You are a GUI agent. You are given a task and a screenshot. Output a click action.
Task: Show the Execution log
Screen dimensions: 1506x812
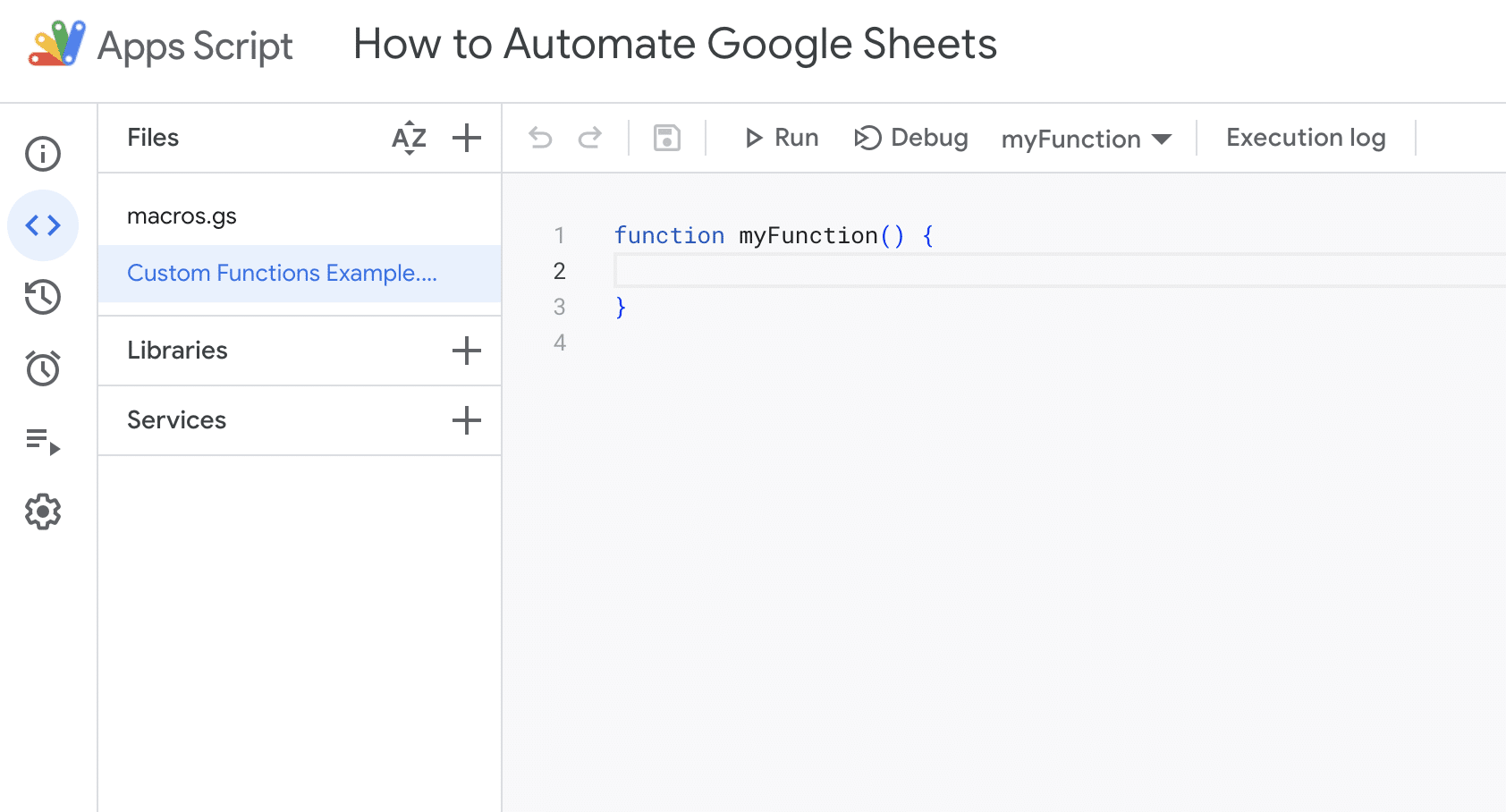pyautogui.click(x=1306, y=138)
